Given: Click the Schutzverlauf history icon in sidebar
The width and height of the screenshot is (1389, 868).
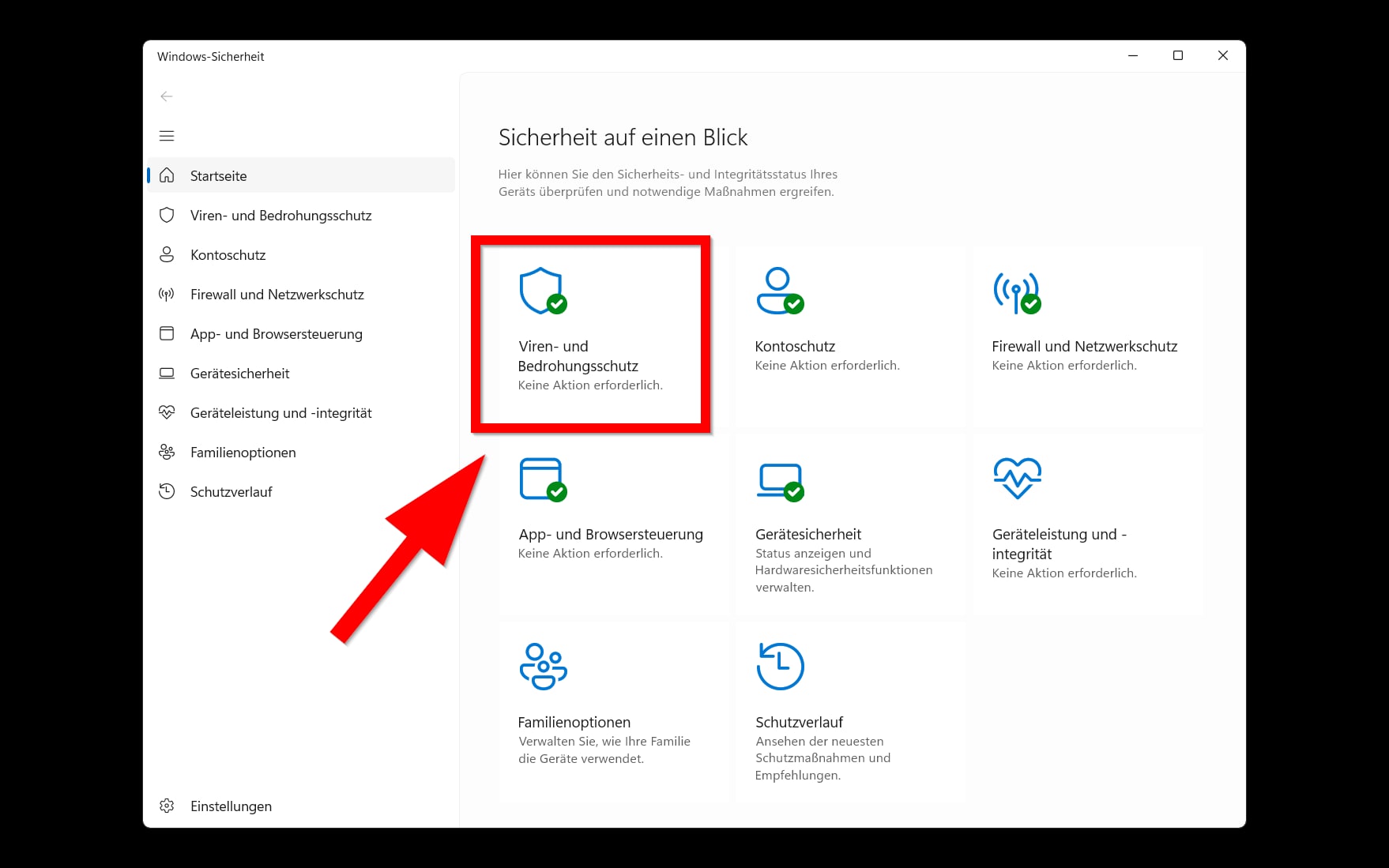Looking at the screenshot, I should [167, 491].
